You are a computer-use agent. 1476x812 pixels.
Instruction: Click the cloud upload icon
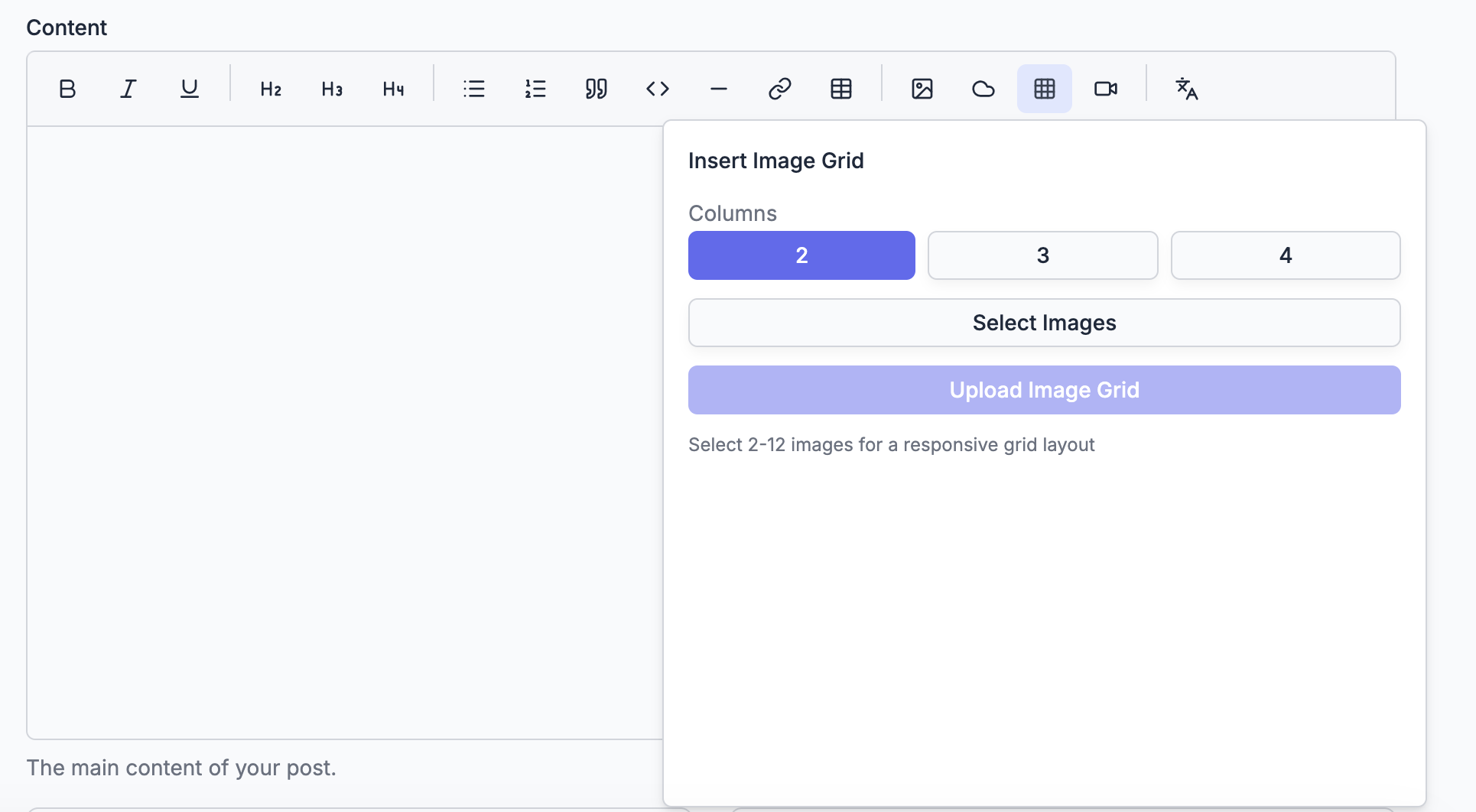pos(983,89)
